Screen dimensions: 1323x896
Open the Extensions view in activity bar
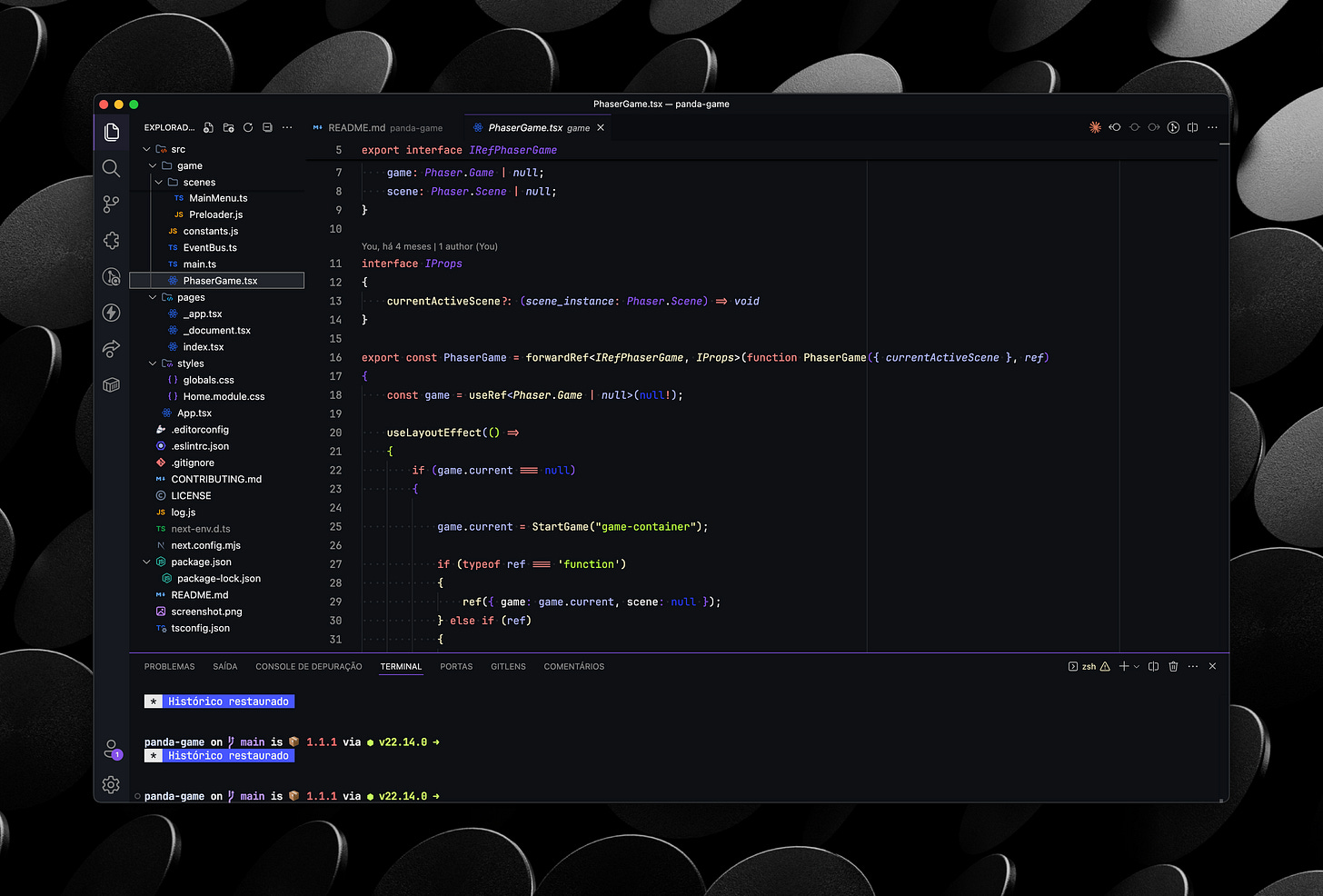pos(112,240)
